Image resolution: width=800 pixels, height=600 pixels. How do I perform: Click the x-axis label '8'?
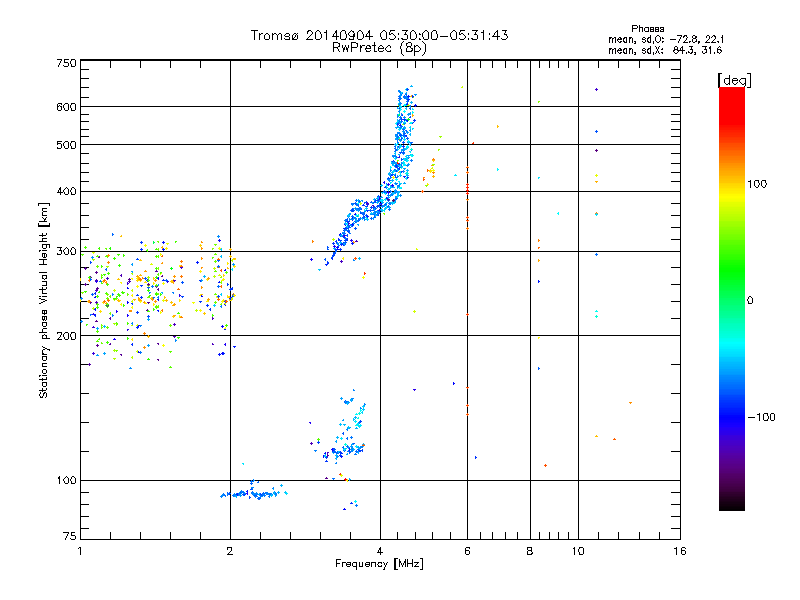tap(530, 551)
